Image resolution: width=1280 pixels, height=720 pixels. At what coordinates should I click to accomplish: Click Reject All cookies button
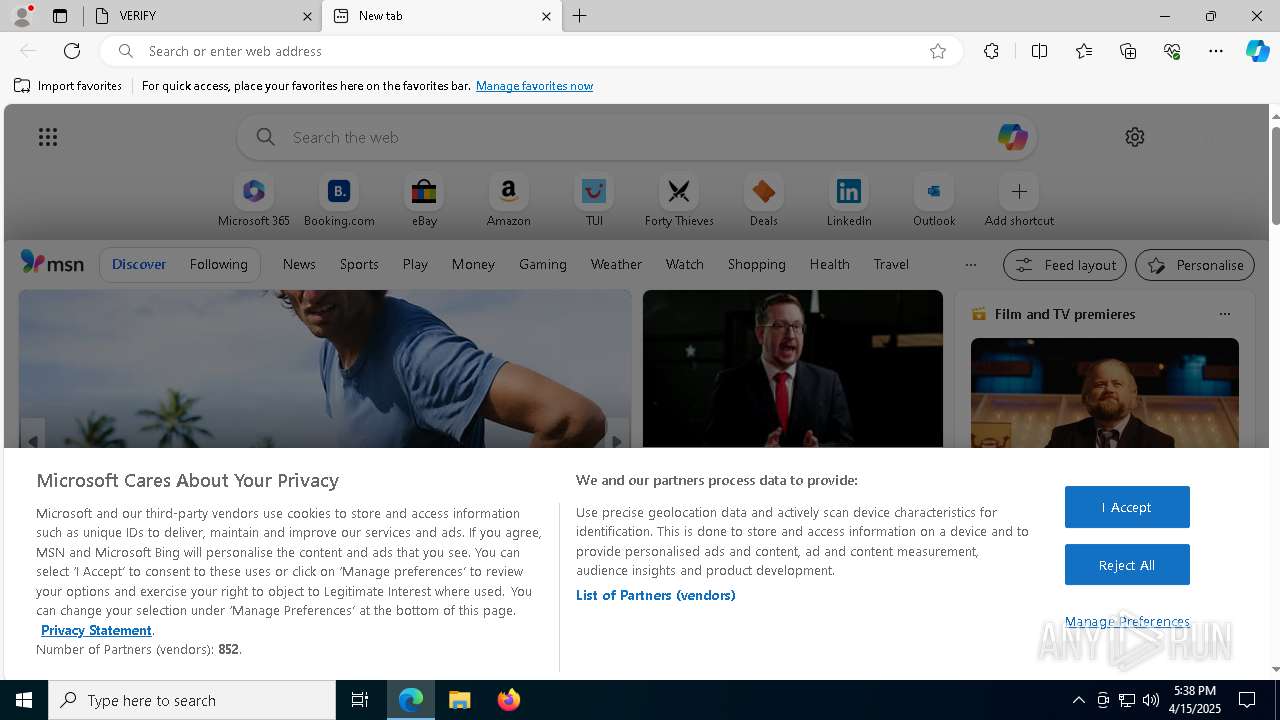[1127, 565]
